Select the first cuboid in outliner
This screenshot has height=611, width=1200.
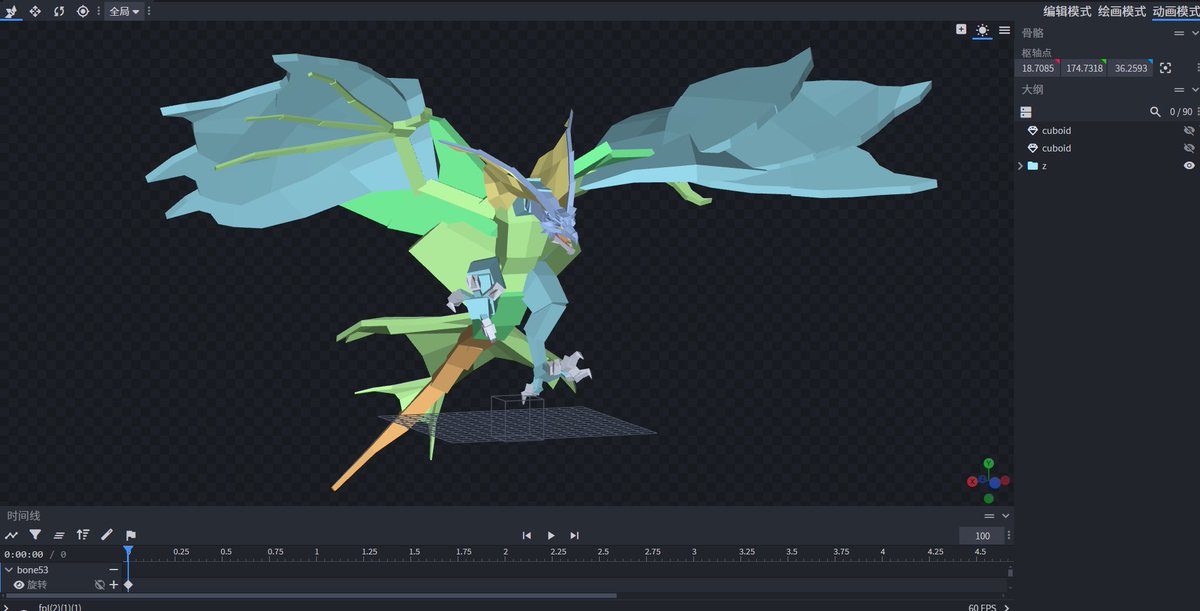(1056, 131)
